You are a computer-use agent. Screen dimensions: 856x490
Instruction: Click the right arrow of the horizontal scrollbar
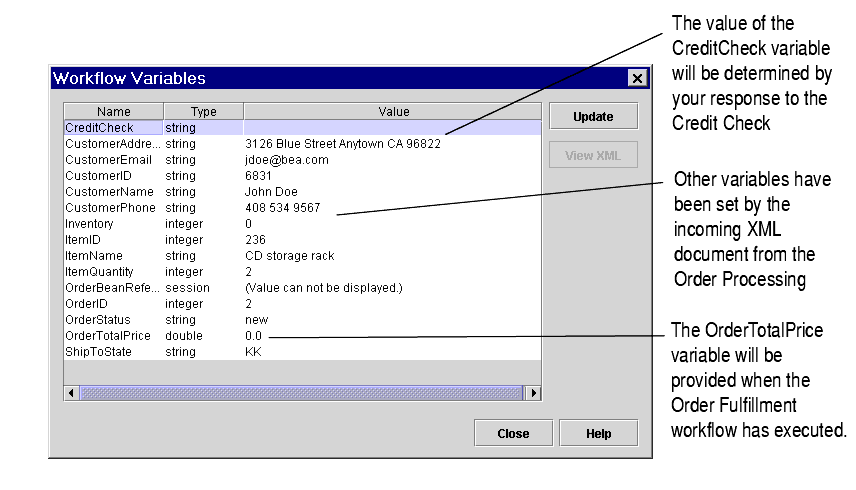(x=533, y=393)
